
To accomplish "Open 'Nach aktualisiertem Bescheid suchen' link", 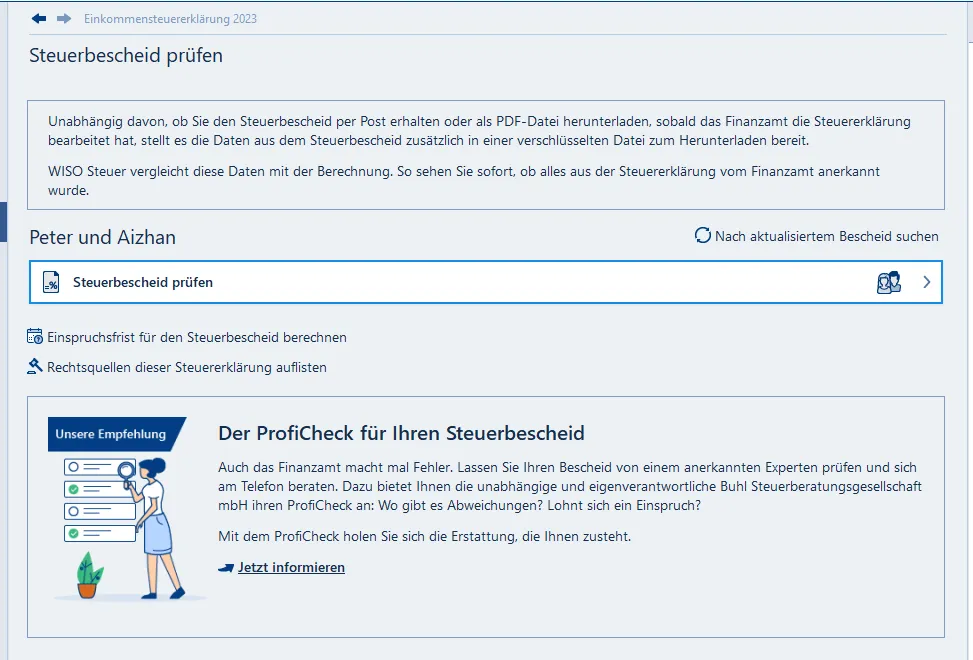I will point(826,237).
